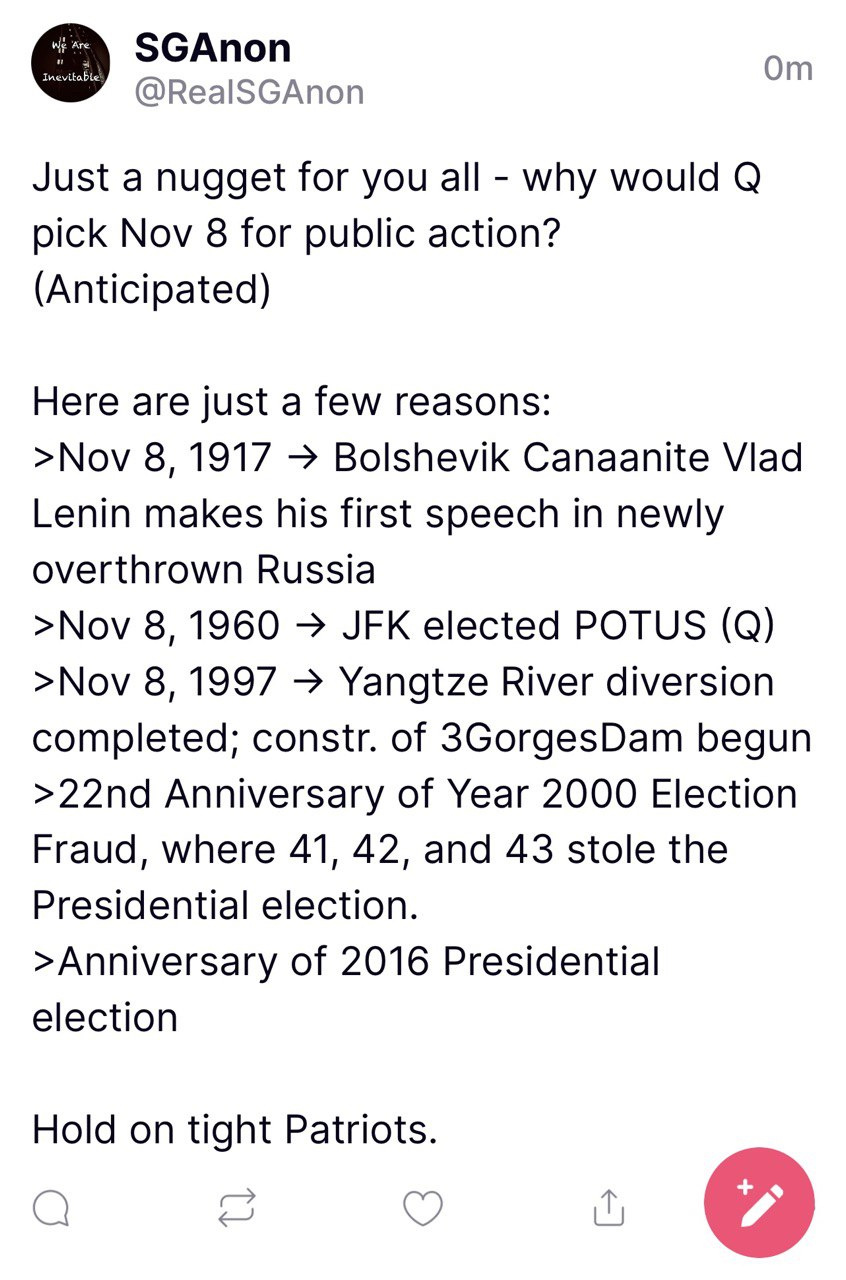Click the 0m post timestamp
Screen dimensions: 846x1280
788,69
